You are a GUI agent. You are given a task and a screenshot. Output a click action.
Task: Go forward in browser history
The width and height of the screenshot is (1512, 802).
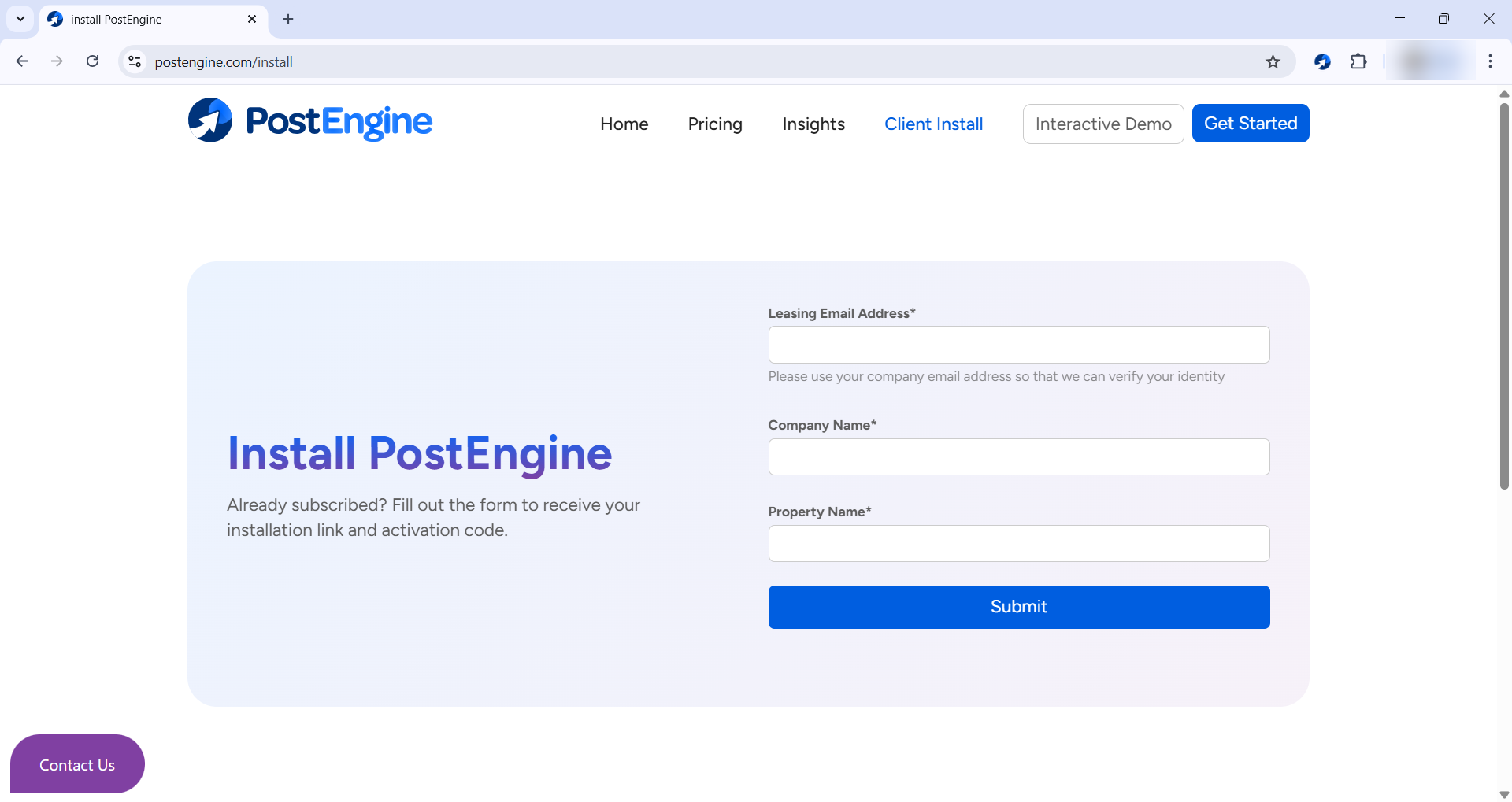click(x=57, y=61)
